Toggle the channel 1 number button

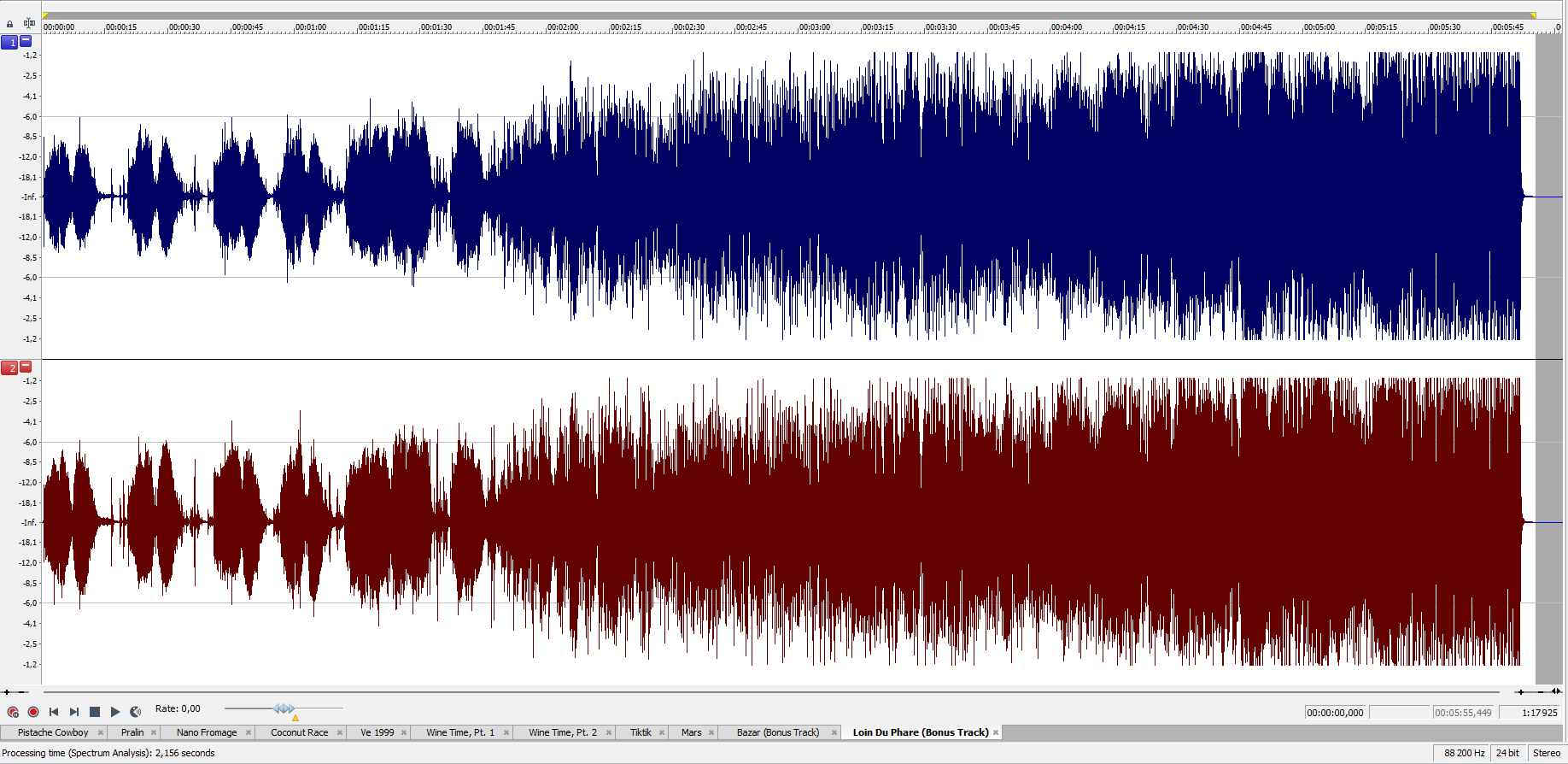[9, 42]
